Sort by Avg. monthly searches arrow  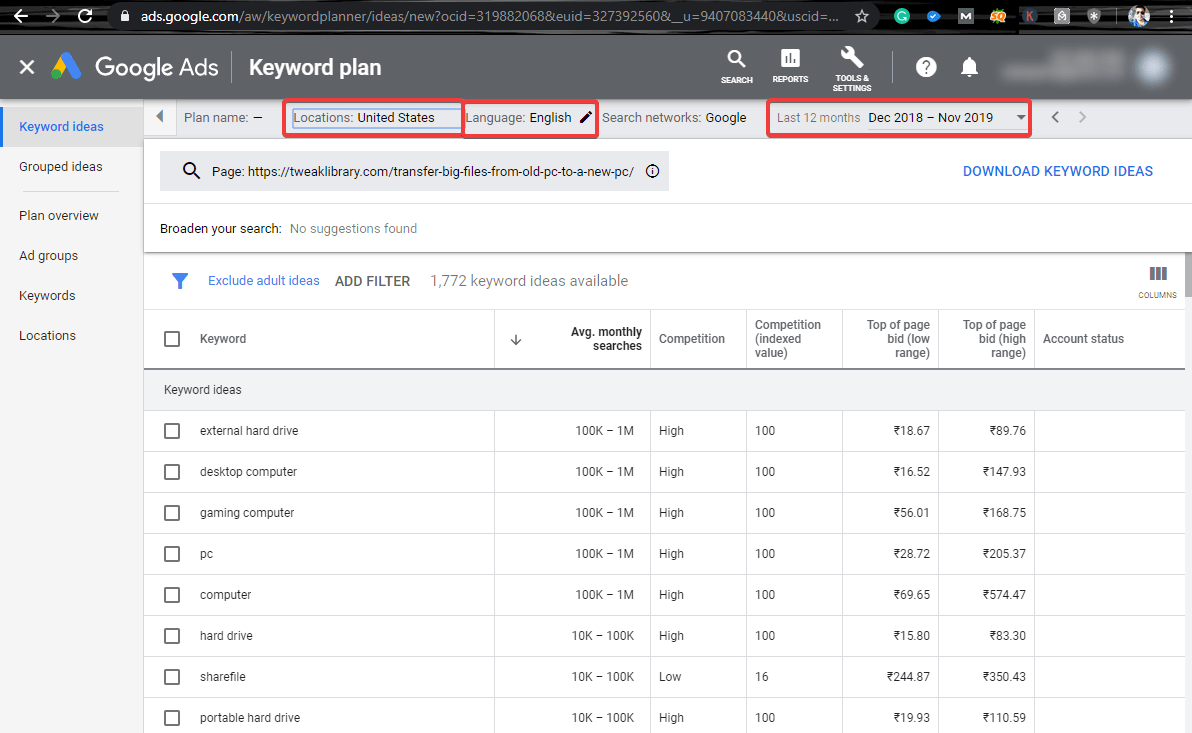click(516, 339)
